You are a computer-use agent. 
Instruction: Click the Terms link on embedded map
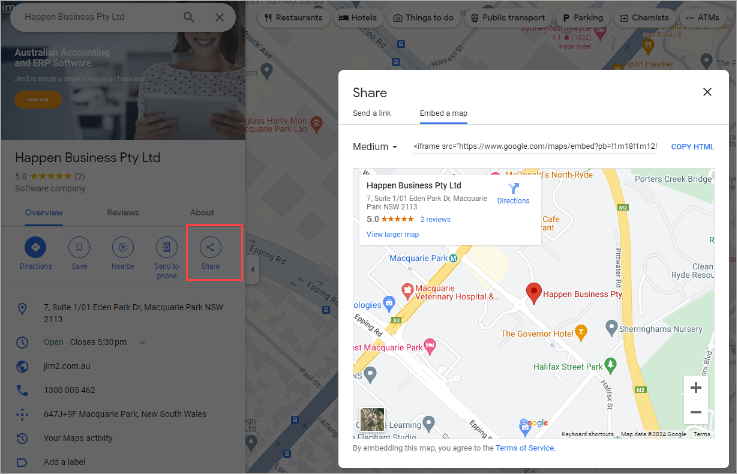[x=701, y=434]
